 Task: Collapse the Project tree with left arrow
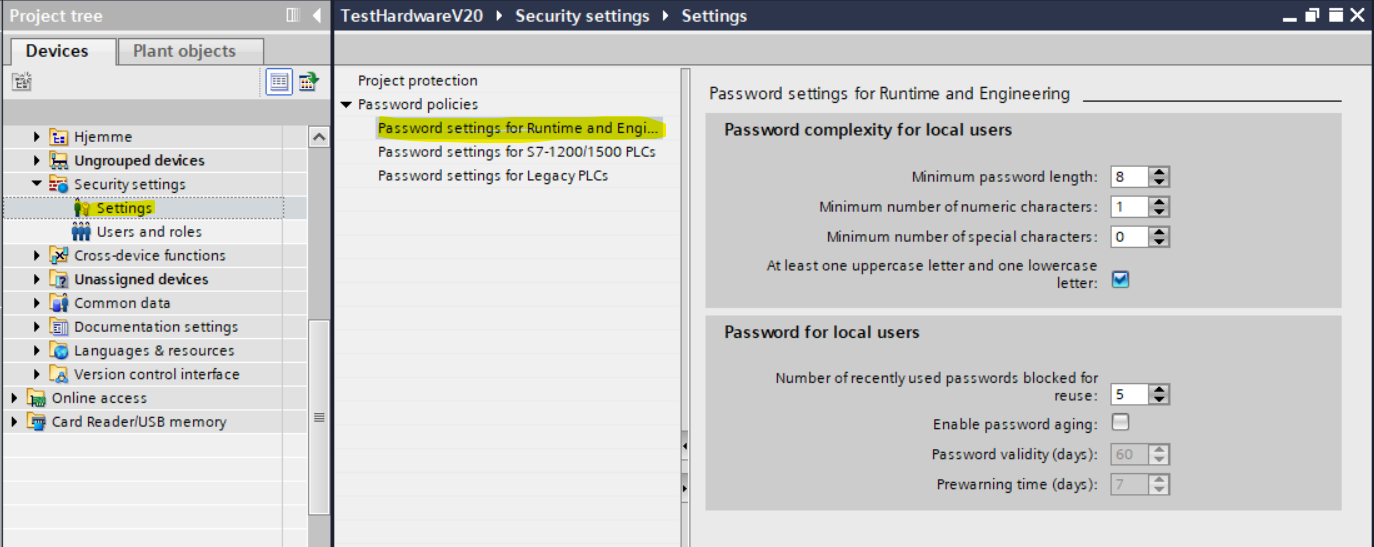point(317,15)
